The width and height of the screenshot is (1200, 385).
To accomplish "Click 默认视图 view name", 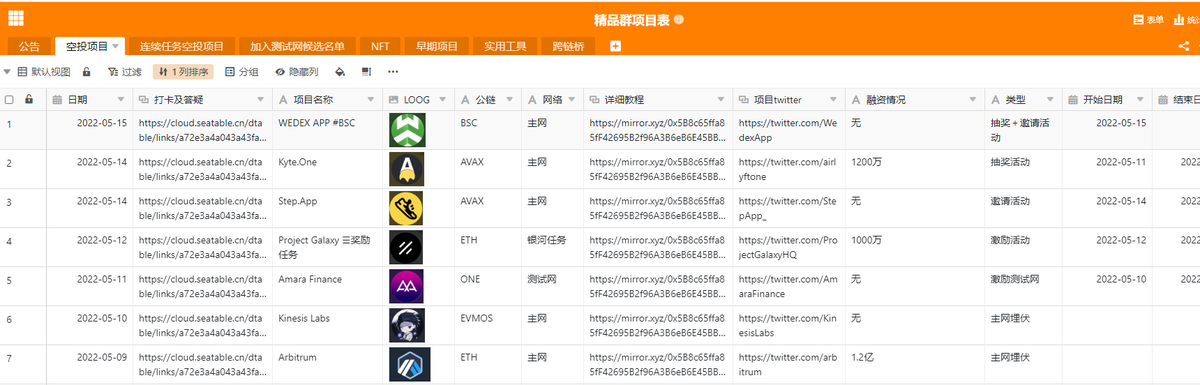I will tap(51, 72).
